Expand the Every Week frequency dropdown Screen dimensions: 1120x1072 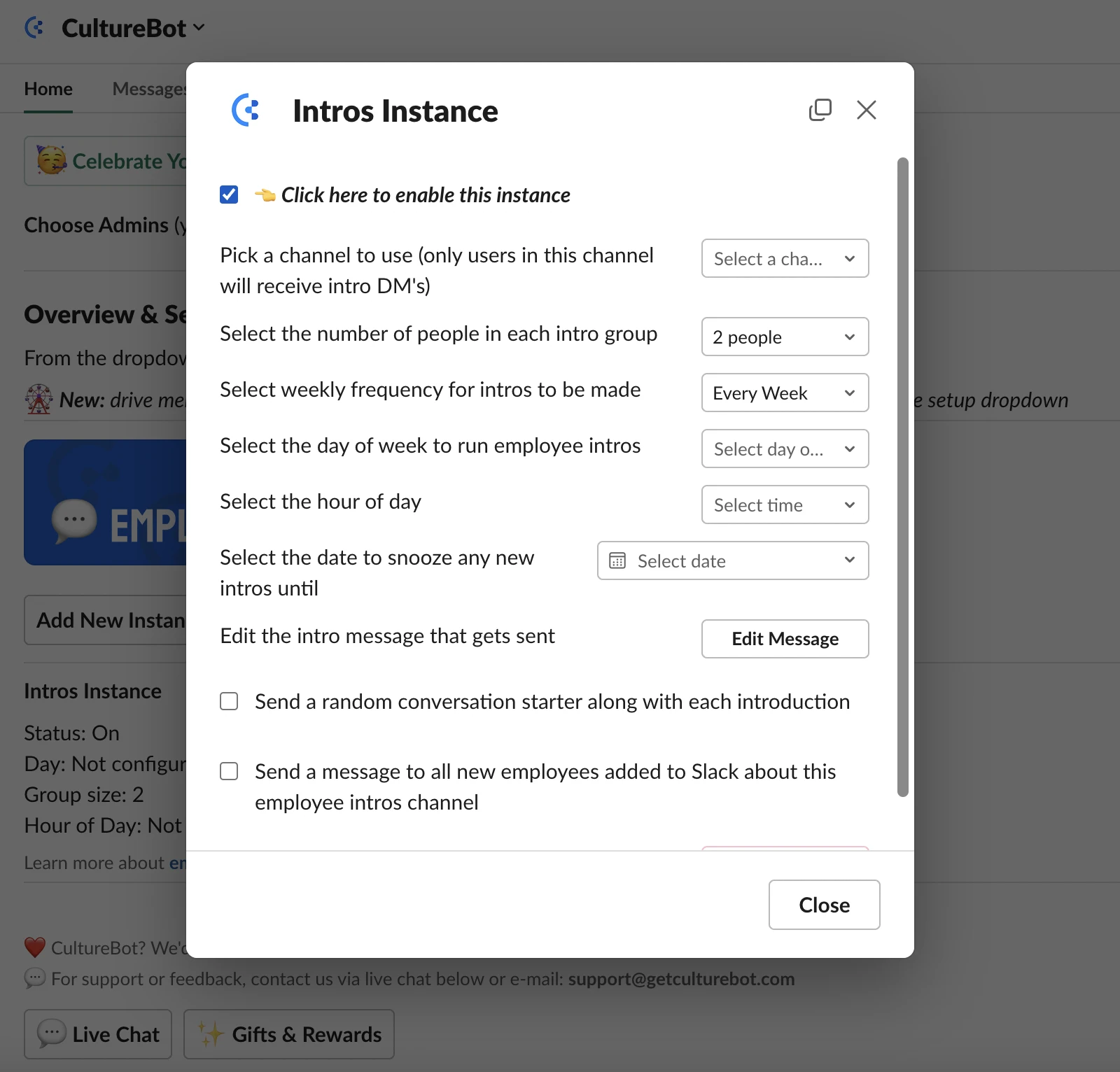(785, 393)
